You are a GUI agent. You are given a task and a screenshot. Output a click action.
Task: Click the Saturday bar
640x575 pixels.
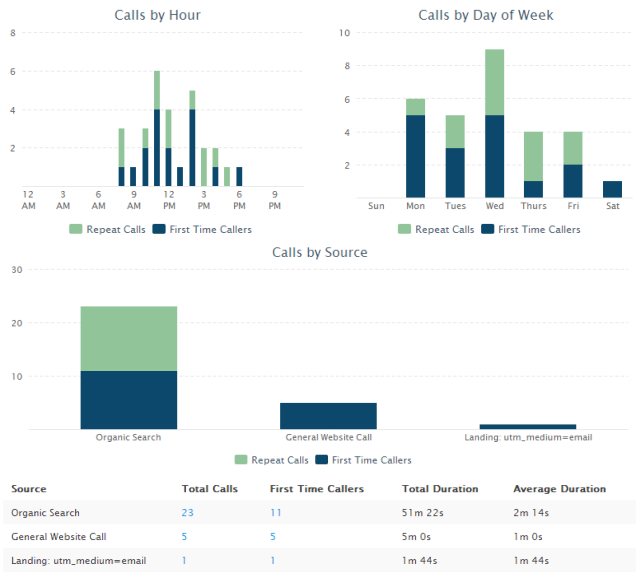pyautogui.click(x=612, y=189)
